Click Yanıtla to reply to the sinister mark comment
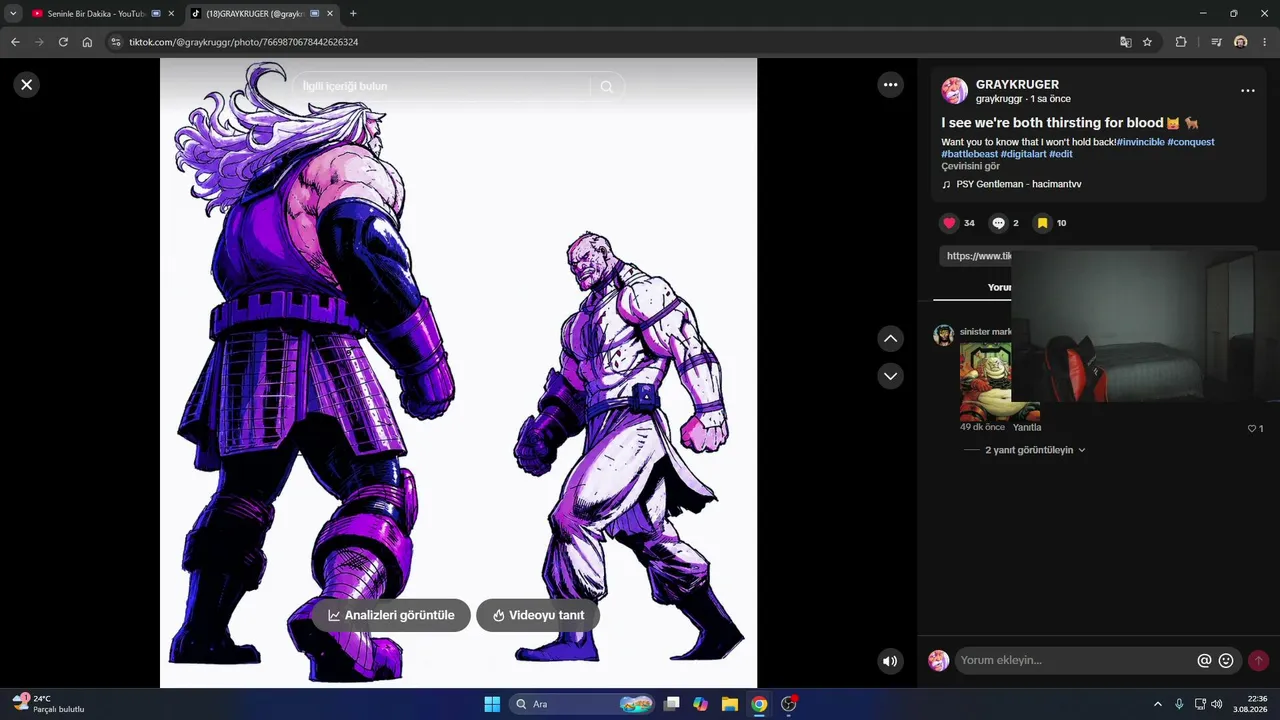 pyautogui.click(x=1027, y=427)
